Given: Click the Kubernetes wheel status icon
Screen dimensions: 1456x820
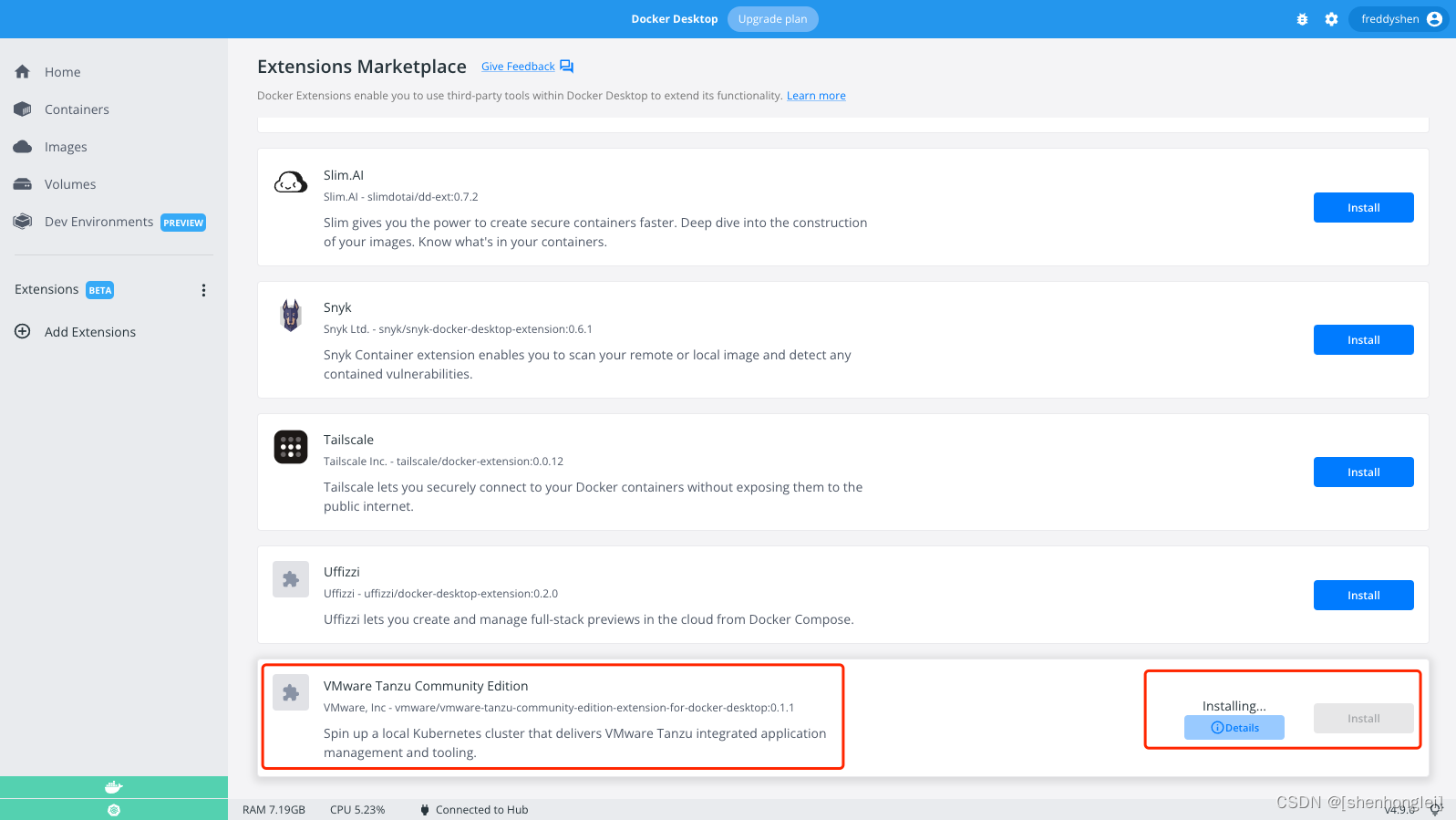Looking at the screenshot, I should pos(114,810).
